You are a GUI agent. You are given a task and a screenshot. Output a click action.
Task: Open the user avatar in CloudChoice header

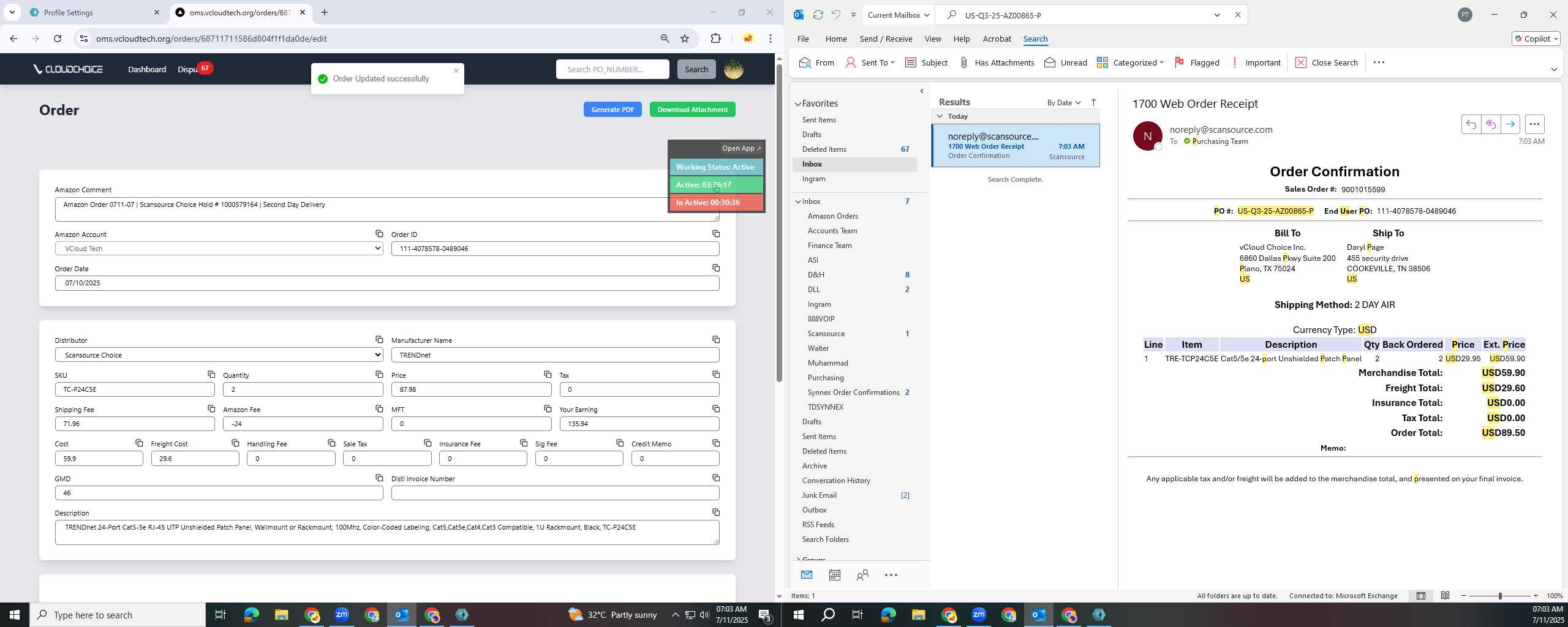click(734, 69)
